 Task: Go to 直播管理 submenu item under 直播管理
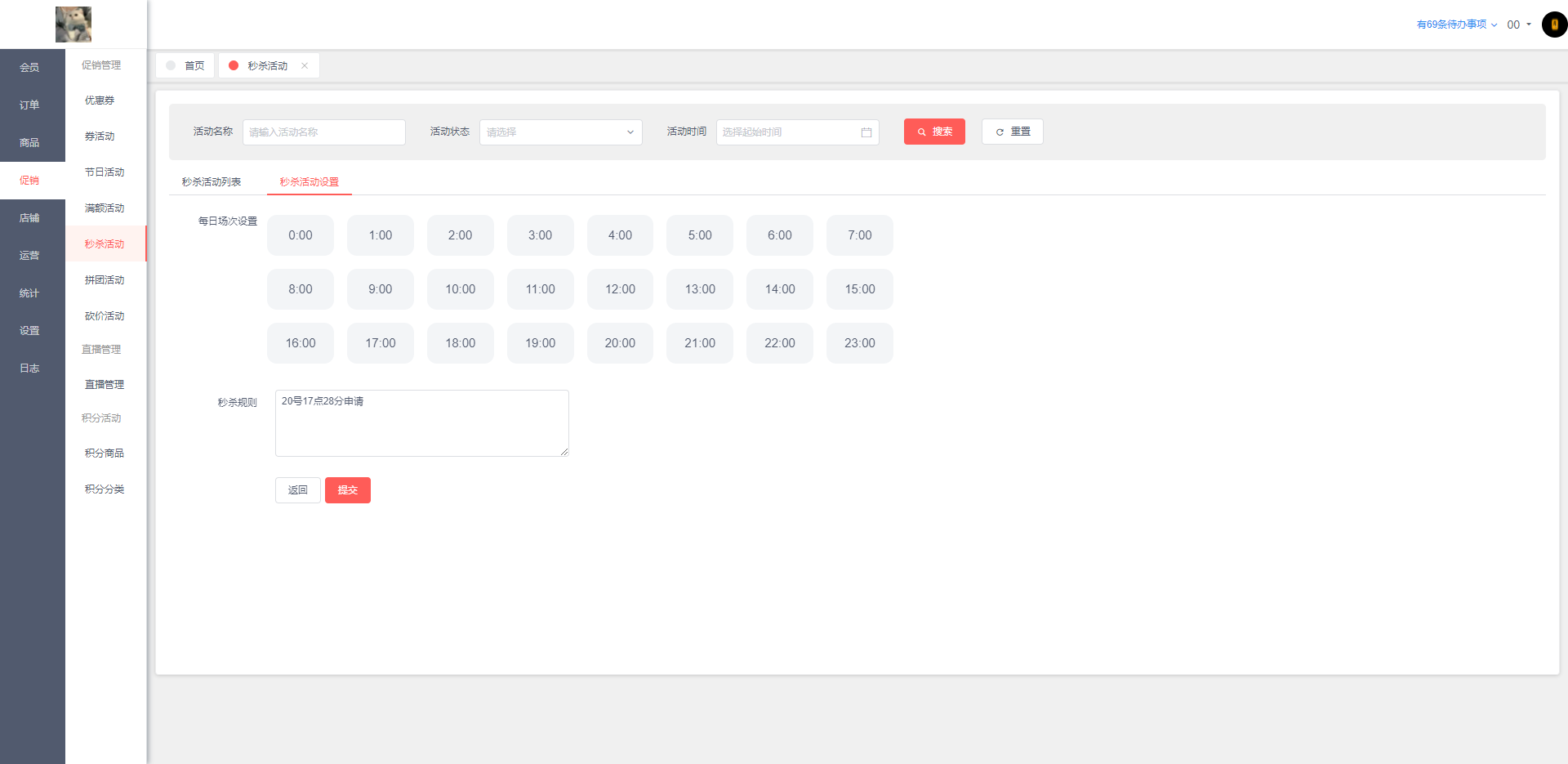(105, 385)
